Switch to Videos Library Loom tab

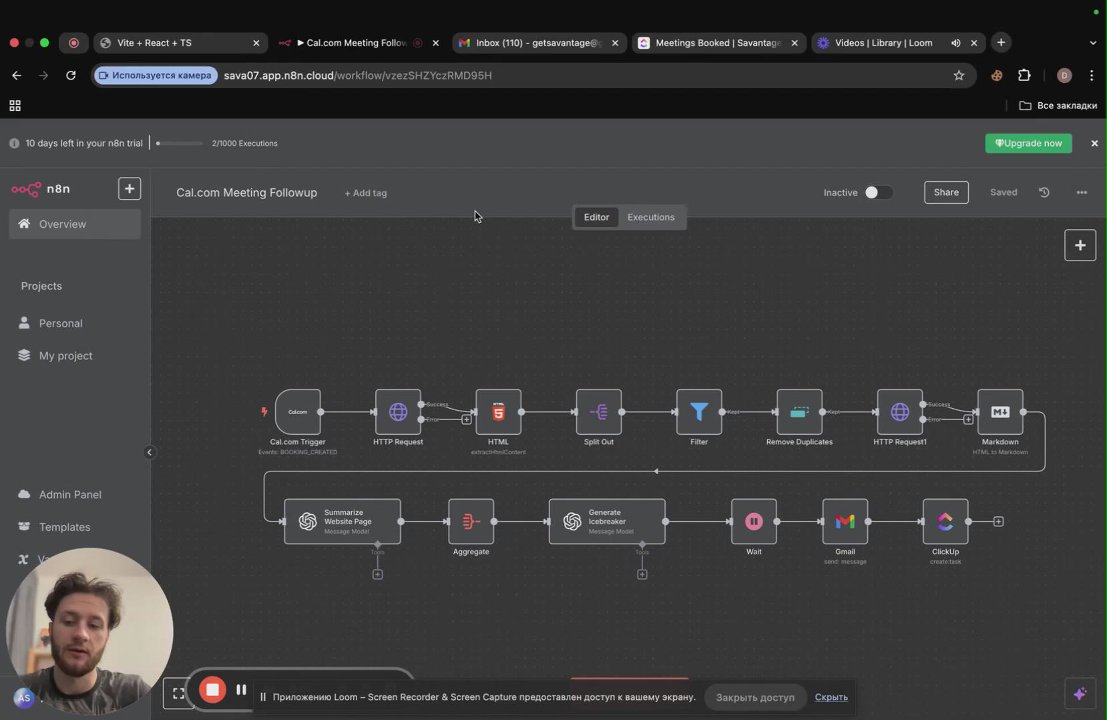[x=897, y=43]
